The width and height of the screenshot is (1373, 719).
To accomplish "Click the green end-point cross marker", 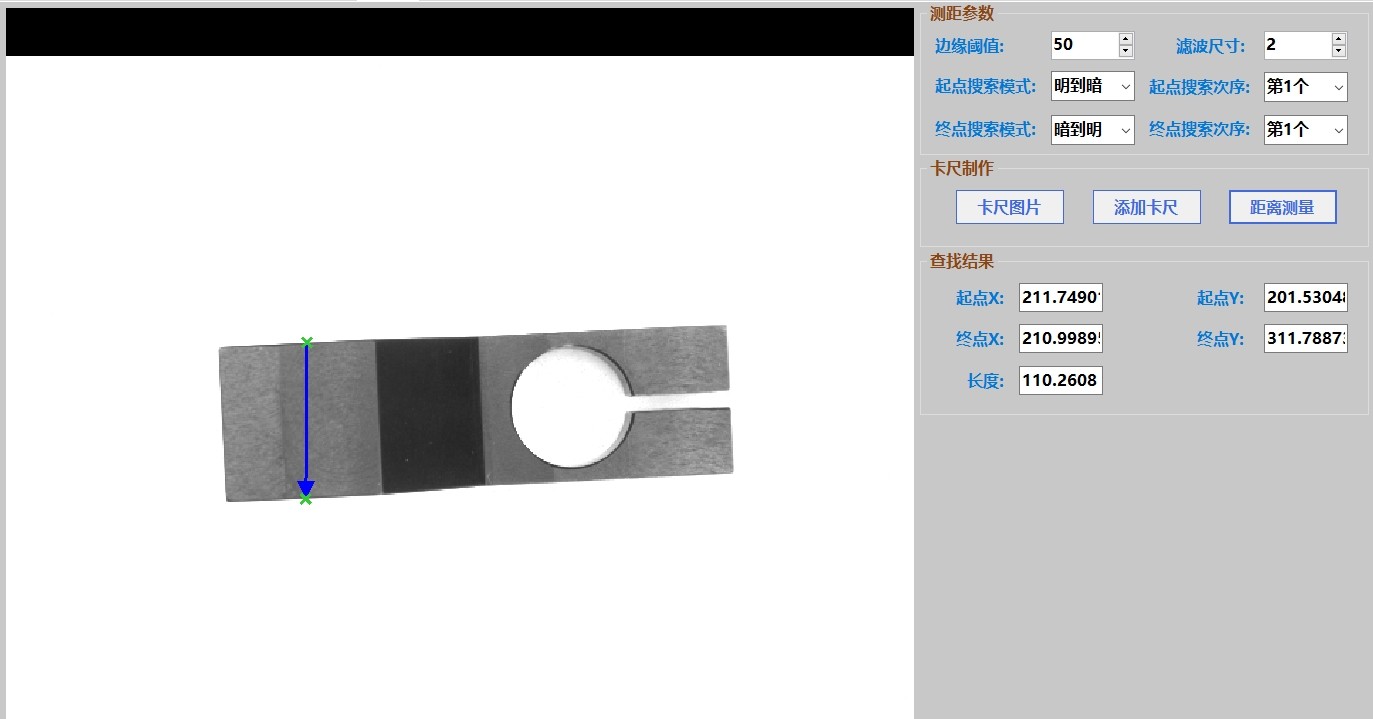I will pos(306,499).
